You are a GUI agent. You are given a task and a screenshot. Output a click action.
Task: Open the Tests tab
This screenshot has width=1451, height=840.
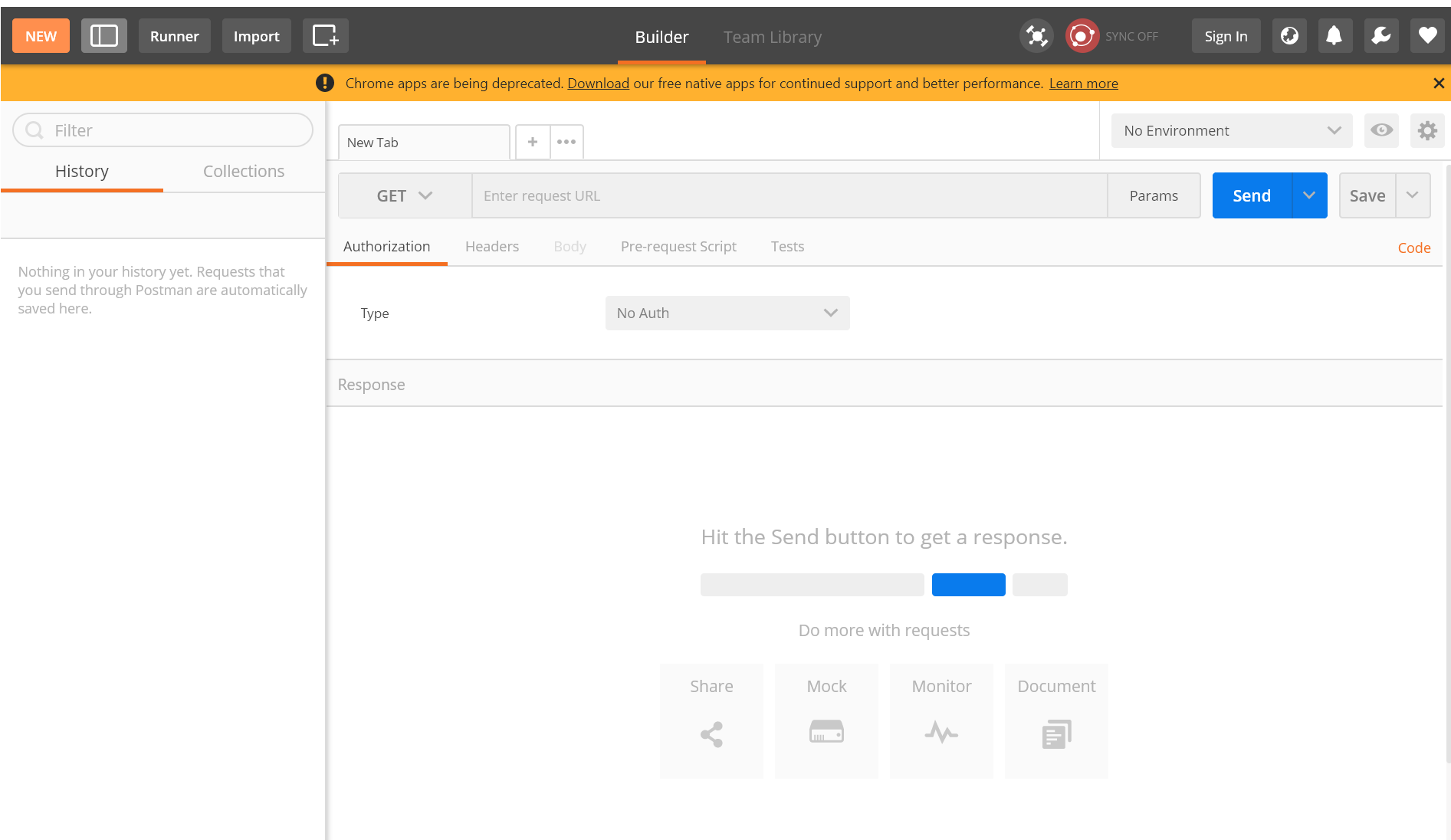[787, 246]
